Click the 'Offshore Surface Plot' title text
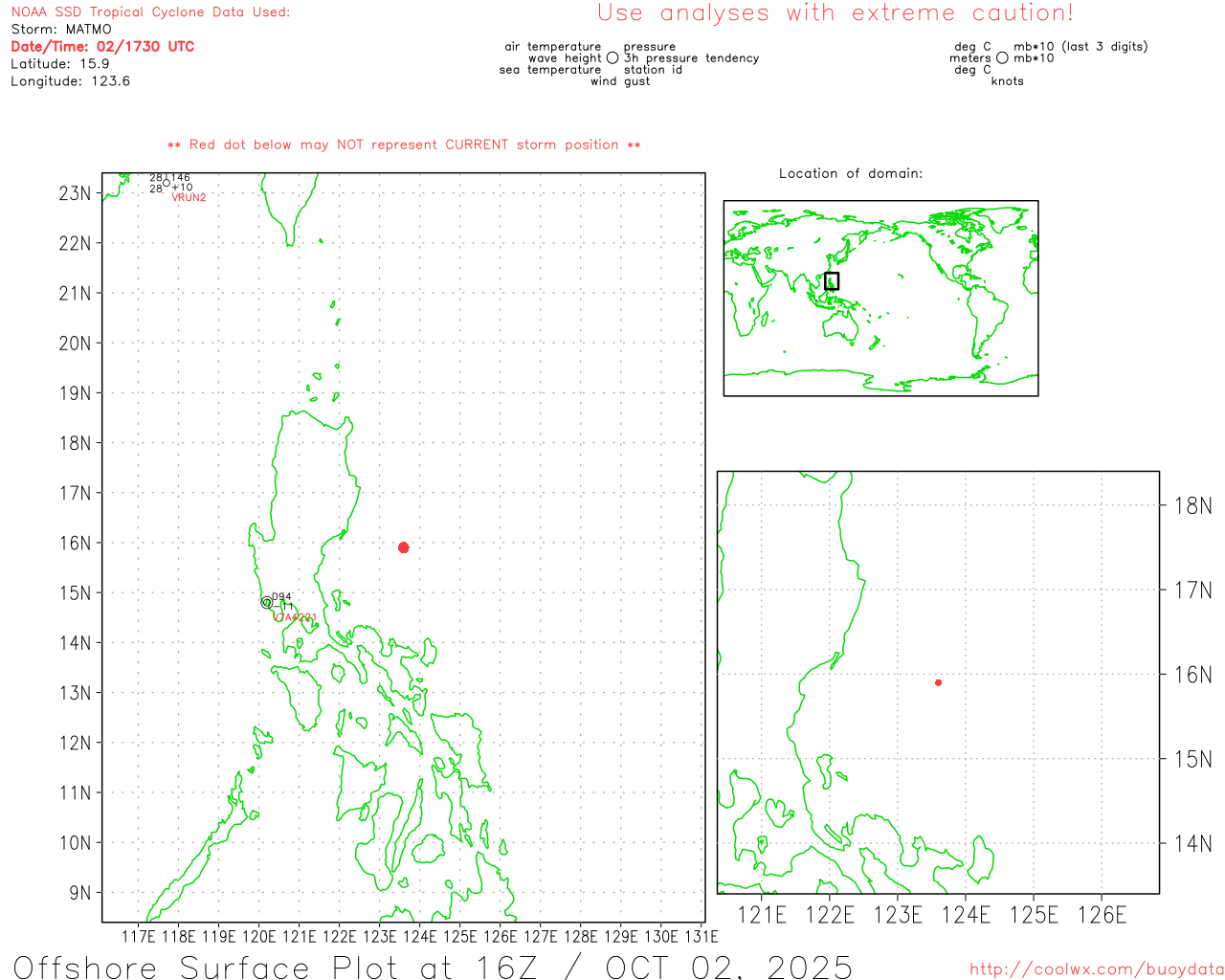 click(433, 967)
